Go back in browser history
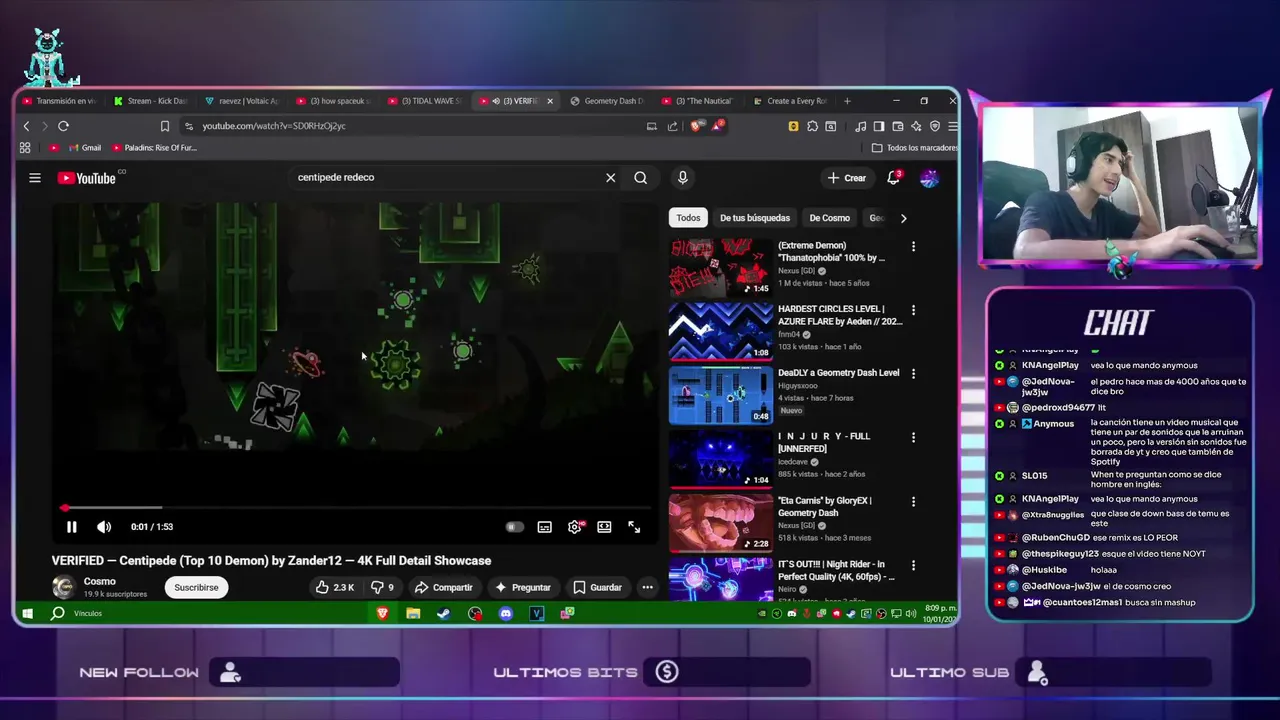Viewport: 1280px width, 720px height. (26, 126)
